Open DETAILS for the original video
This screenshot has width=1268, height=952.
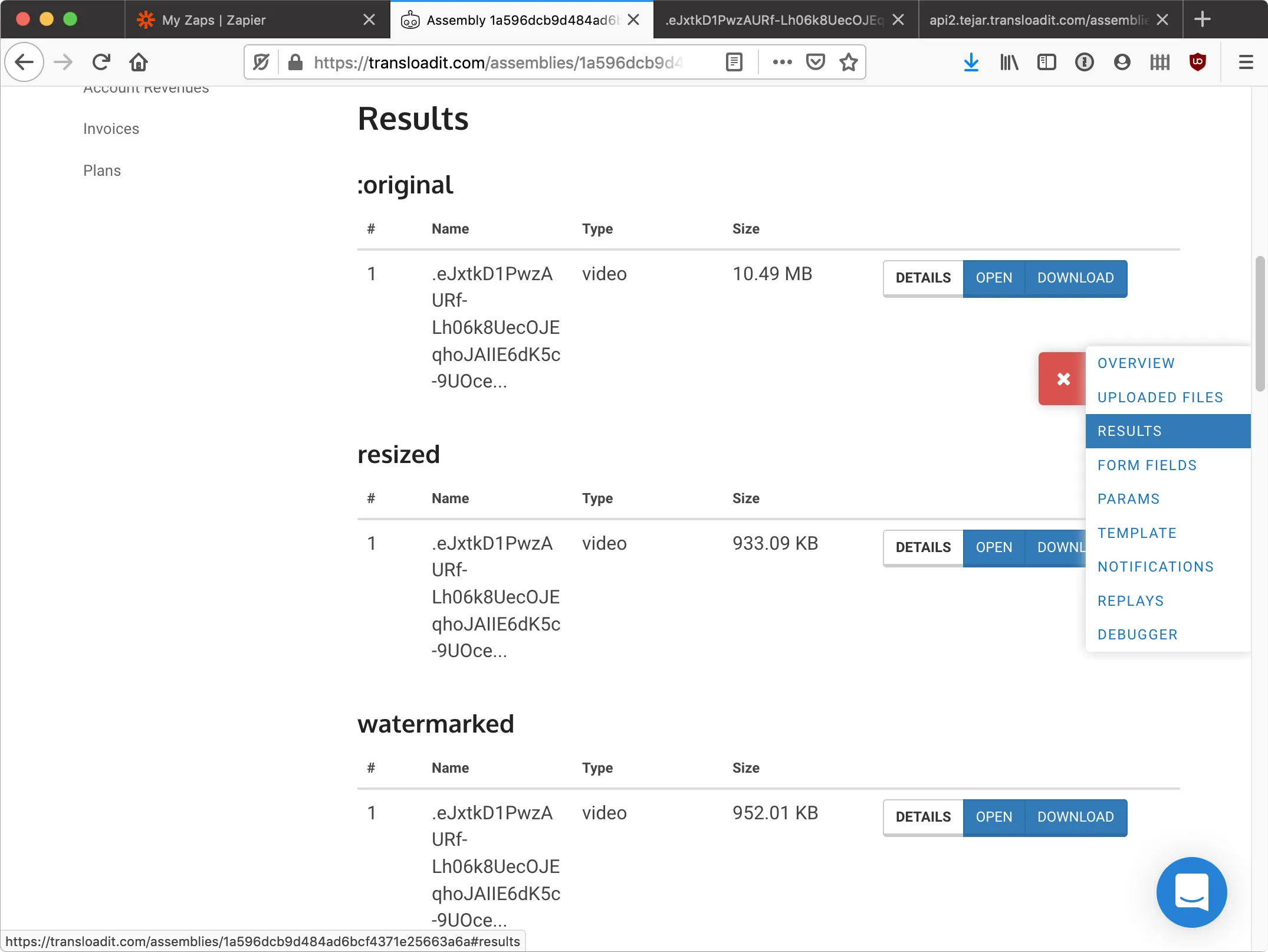click(922, 278)
